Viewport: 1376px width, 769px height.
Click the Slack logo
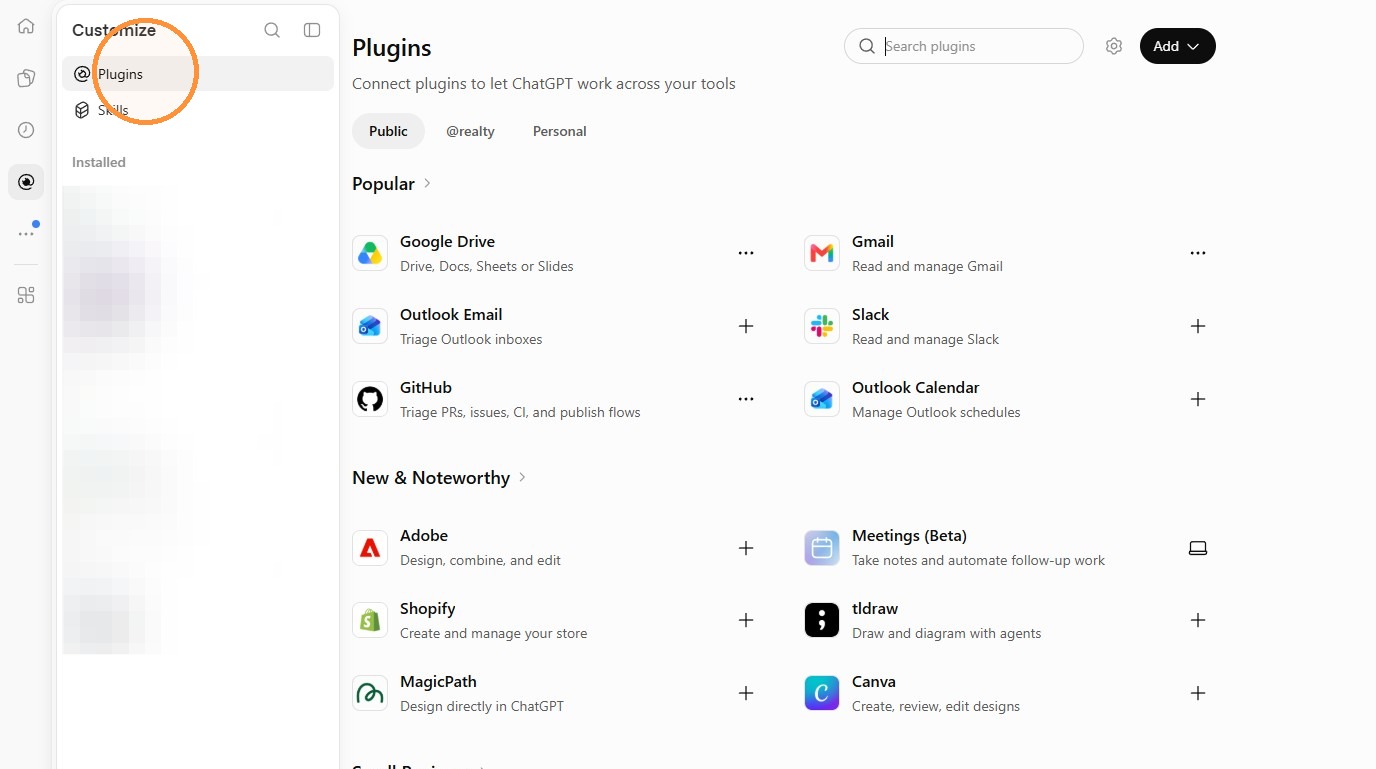pos(822,326)
